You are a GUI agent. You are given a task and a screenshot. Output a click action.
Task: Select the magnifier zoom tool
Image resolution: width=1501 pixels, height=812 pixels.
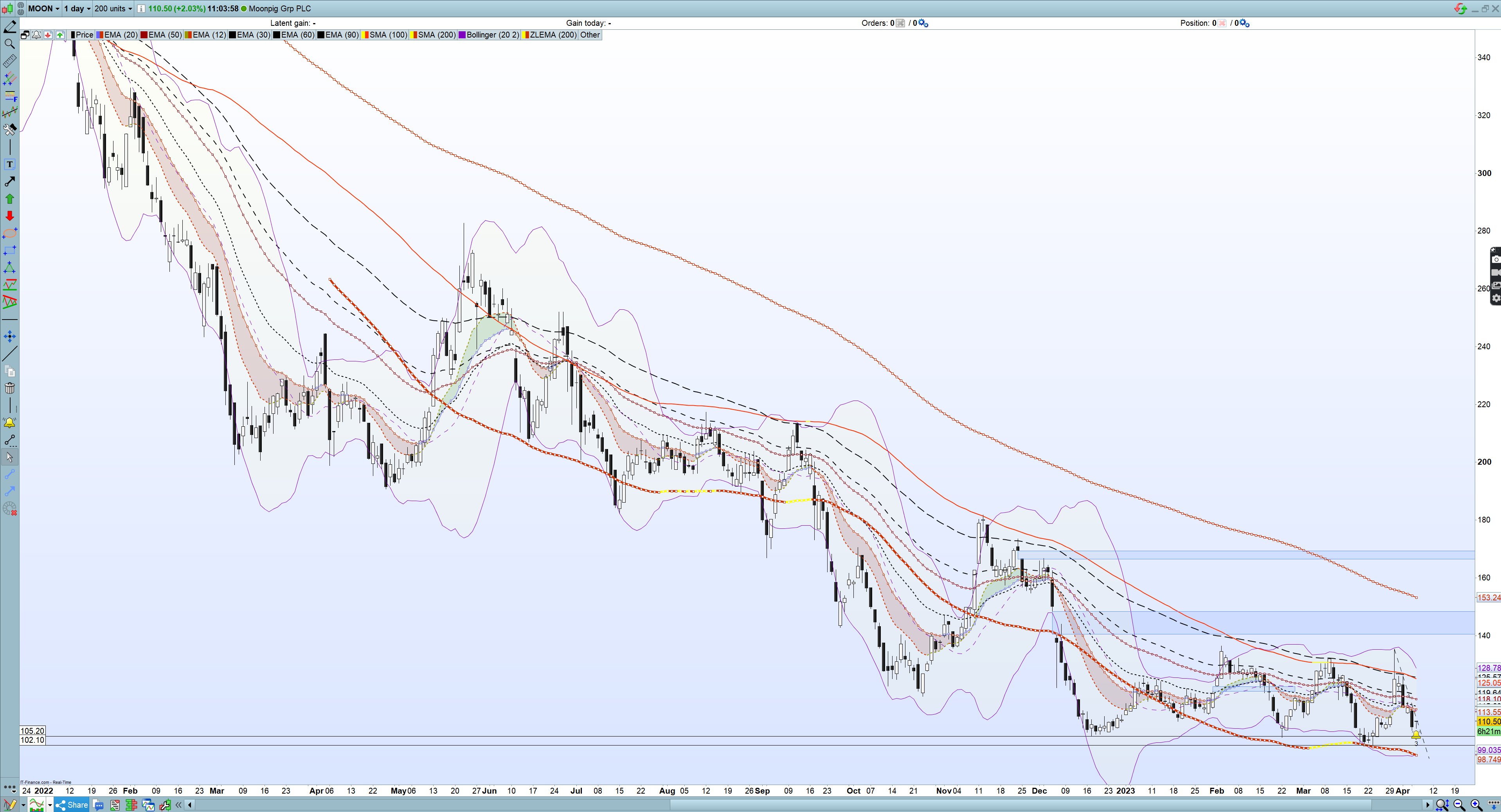tap(9, 44)
